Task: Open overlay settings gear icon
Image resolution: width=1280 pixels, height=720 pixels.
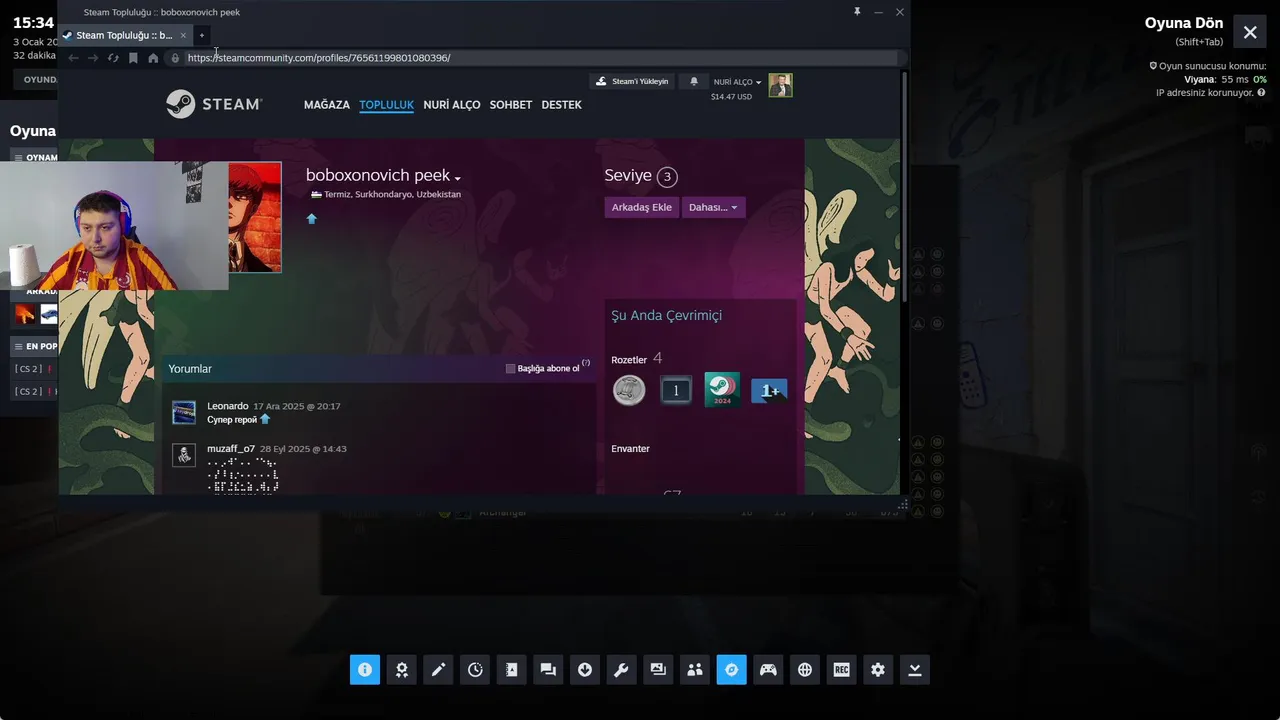Action: click(x=878, y=670)
